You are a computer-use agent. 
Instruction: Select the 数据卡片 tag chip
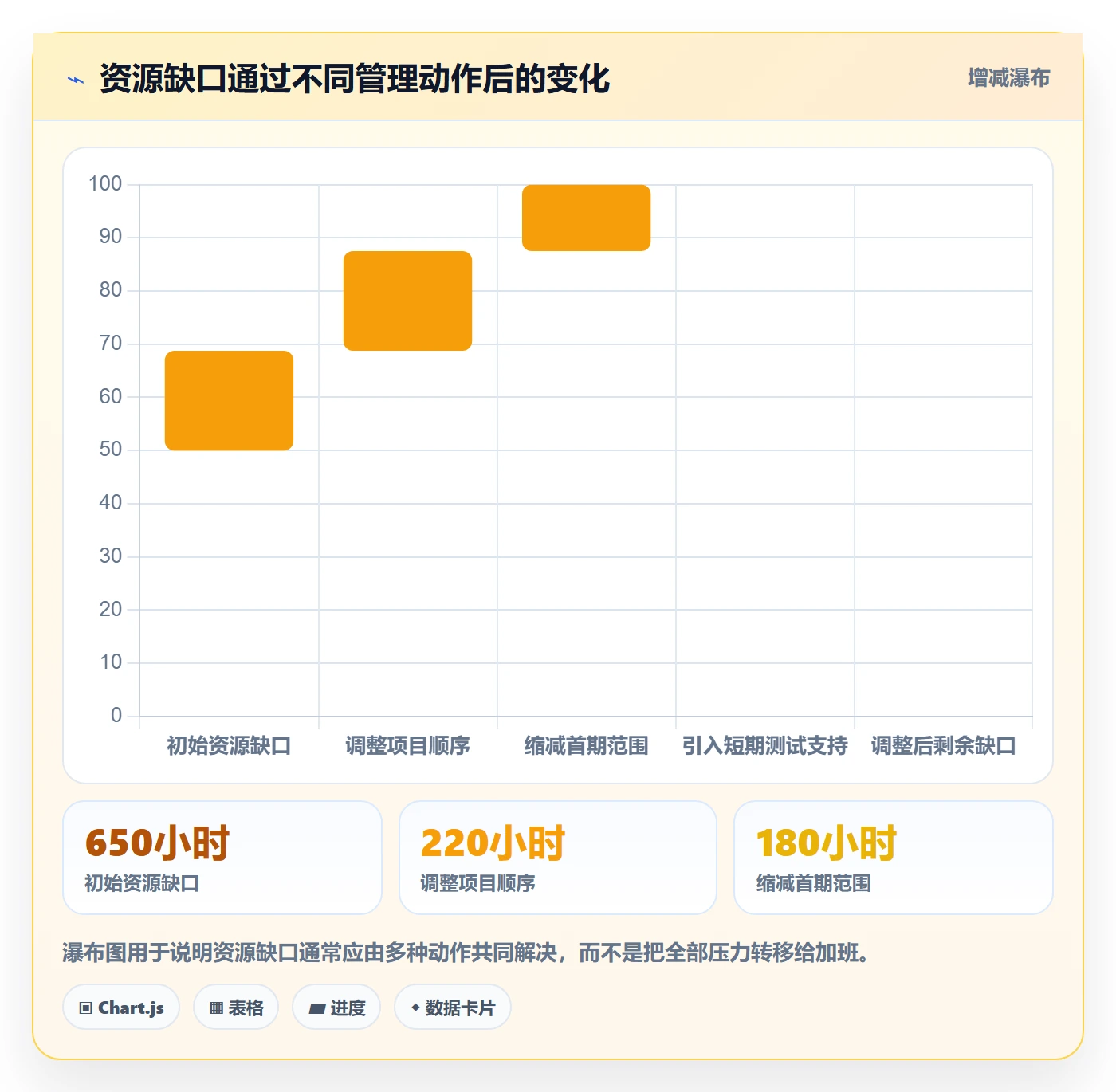(453, 1008)
